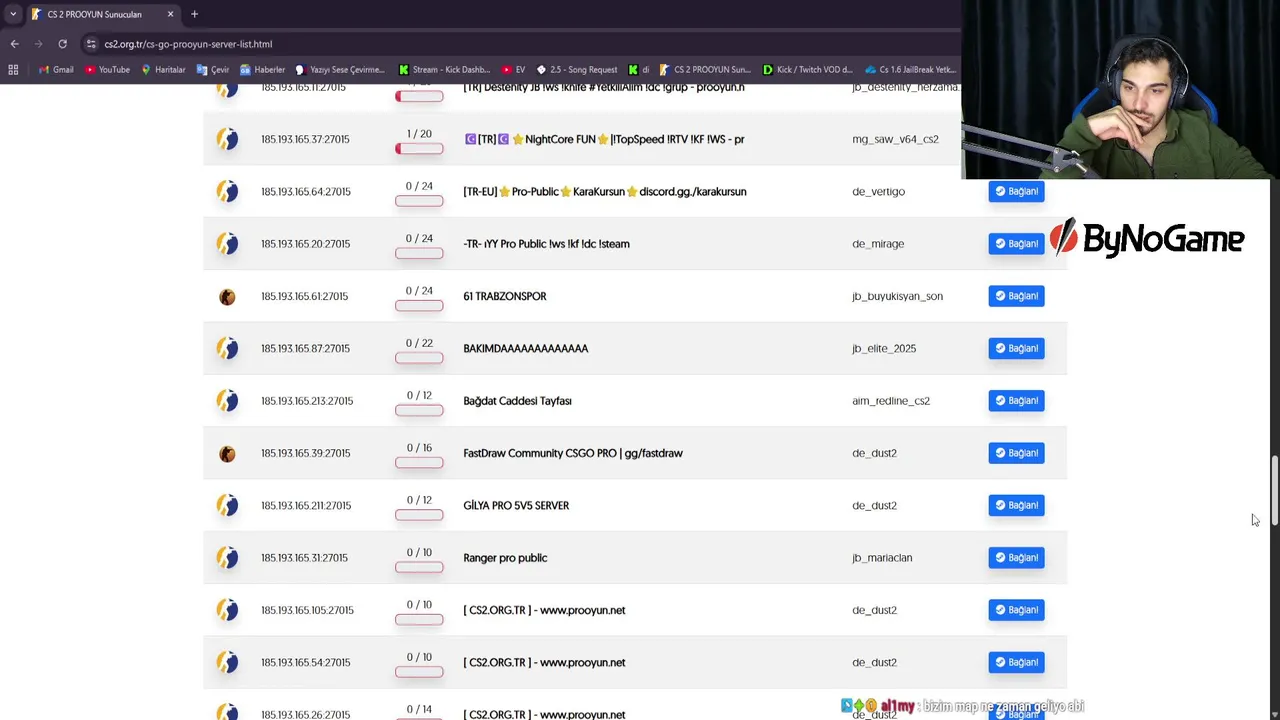Screen dimensions: 1280x720
Task: Join the GİLYA PRO 5V5 SERVER
Action: (x=1016, y=505)
